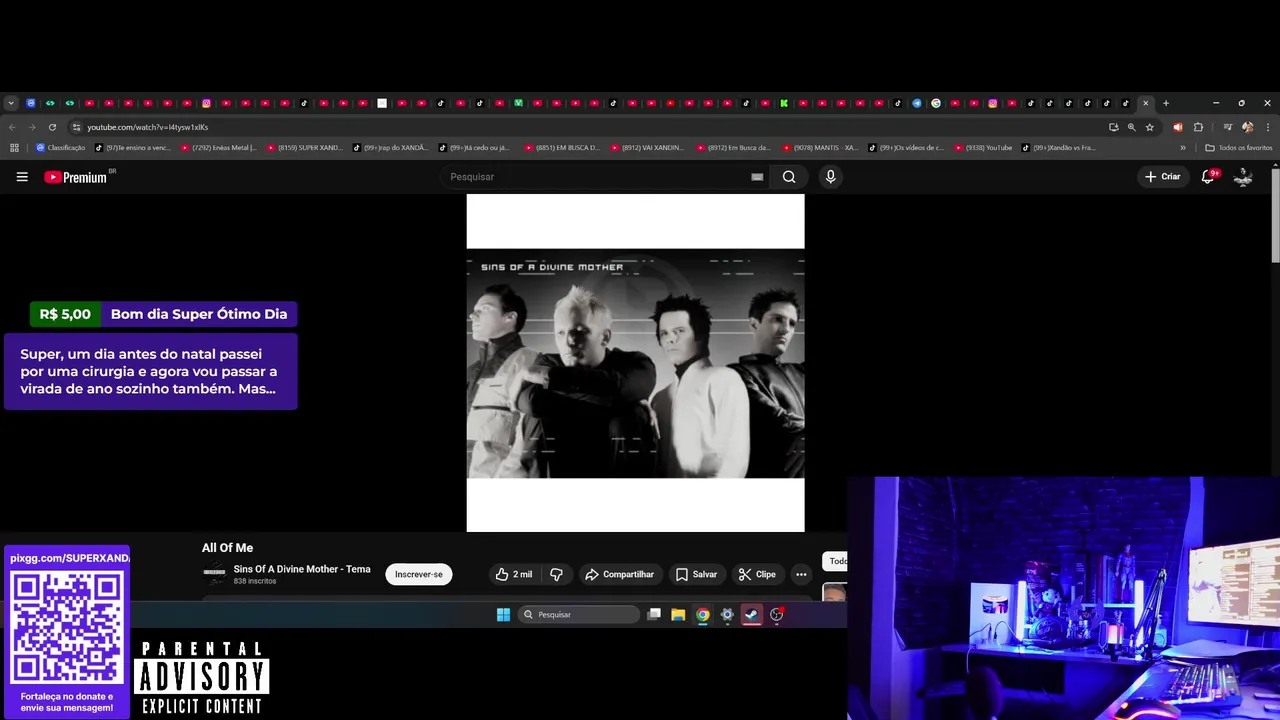Image resolution: width=1280 pixels, height=720 pixels.
Task: Open the on-screen keyboard icon in search
Action: [757, 177]
